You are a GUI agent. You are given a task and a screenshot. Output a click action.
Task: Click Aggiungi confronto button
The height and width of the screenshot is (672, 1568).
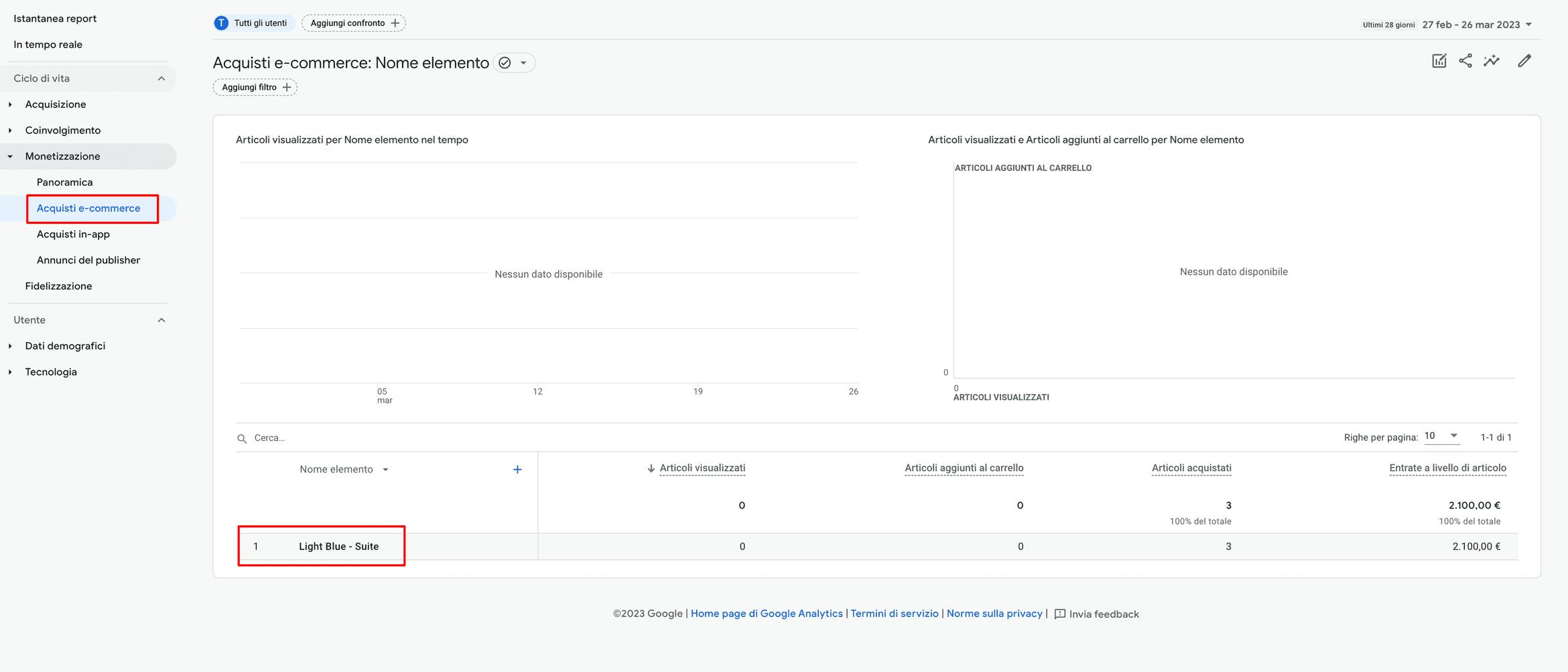pyautogui.click(x=354, y=23)
